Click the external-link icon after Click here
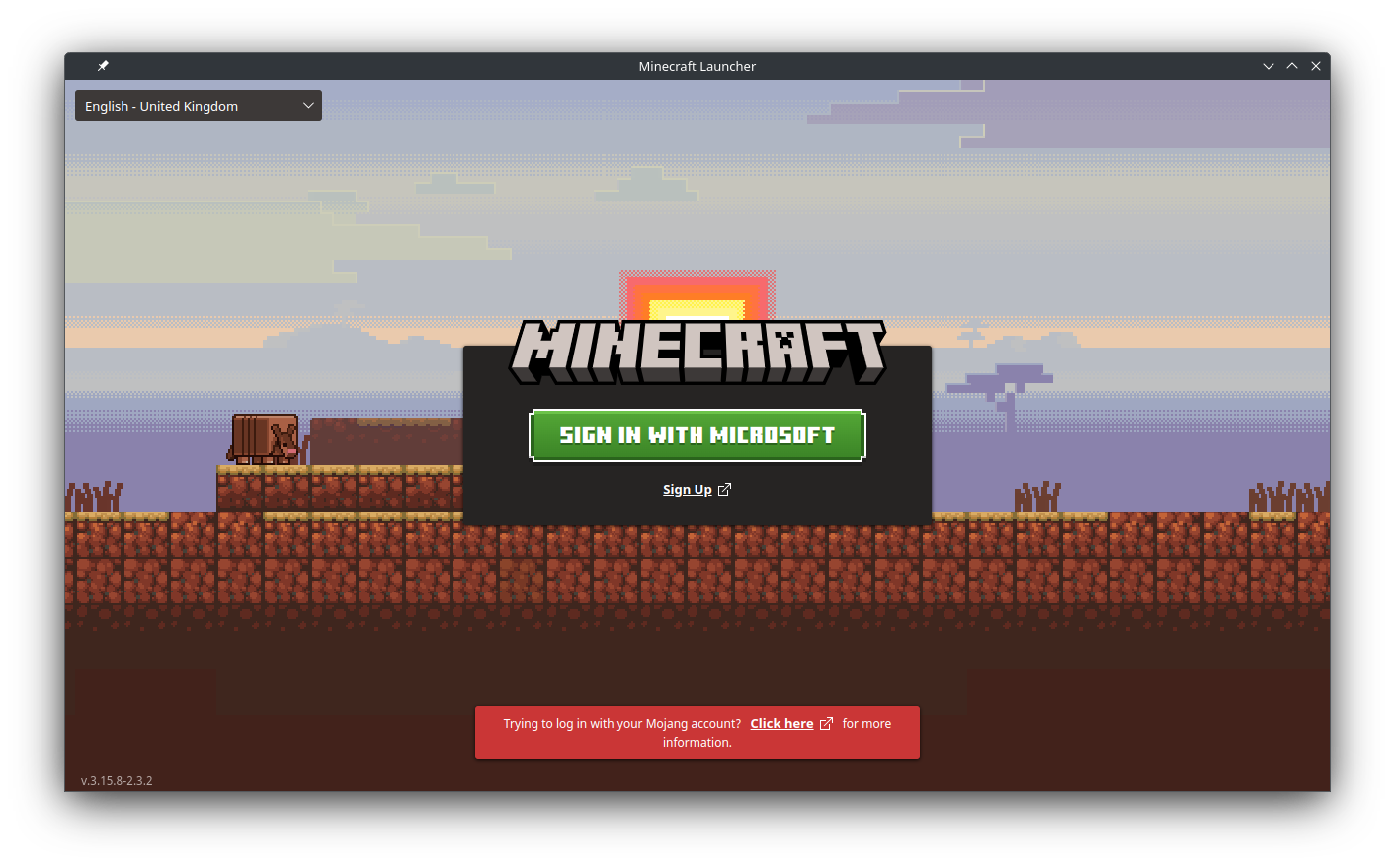The image size is (1395, 868). pyautogui.click(x=827, y=724)
